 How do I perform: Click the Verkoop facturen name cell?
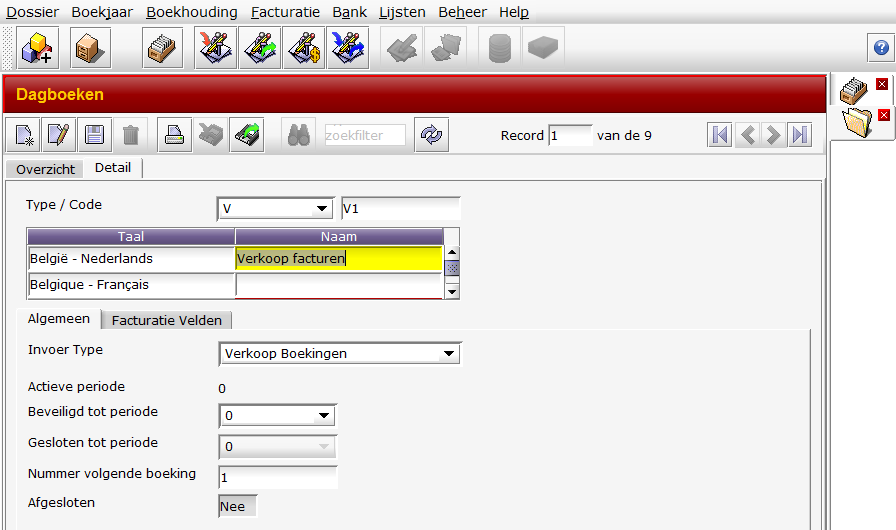pyautogui.click(x=339, y=259)
